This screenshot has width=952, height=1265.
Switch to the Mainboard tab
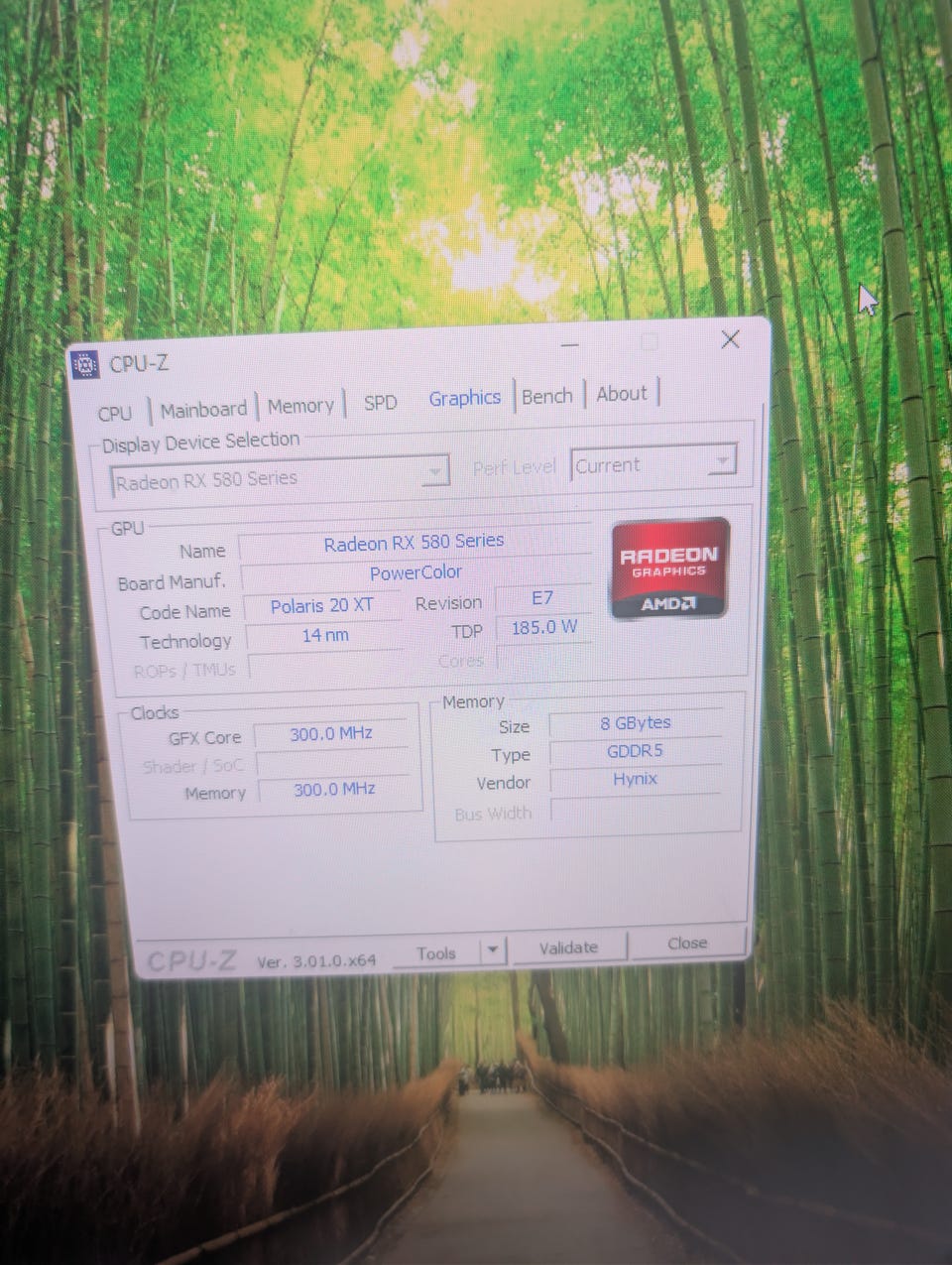(203, 410)
